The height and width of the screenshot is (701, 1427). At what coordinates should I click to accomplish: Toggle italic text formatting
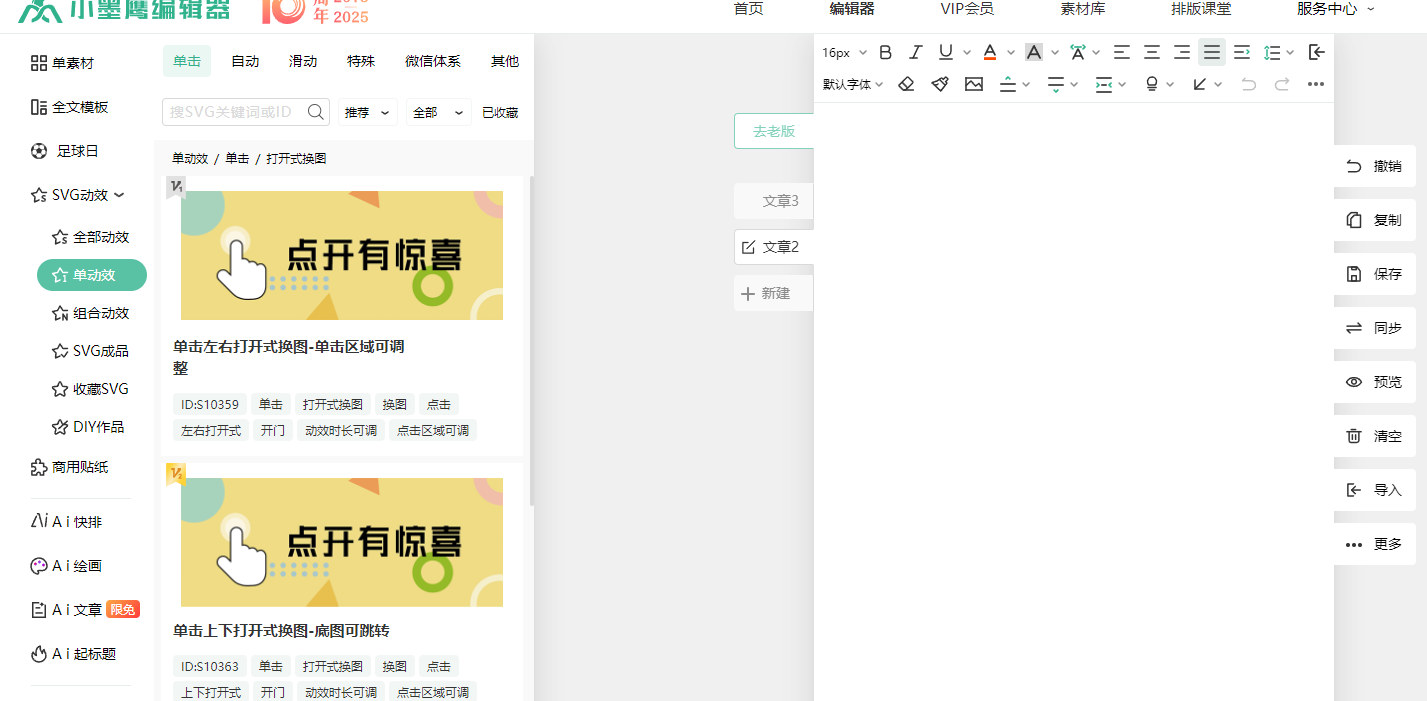tap(915, 52)
